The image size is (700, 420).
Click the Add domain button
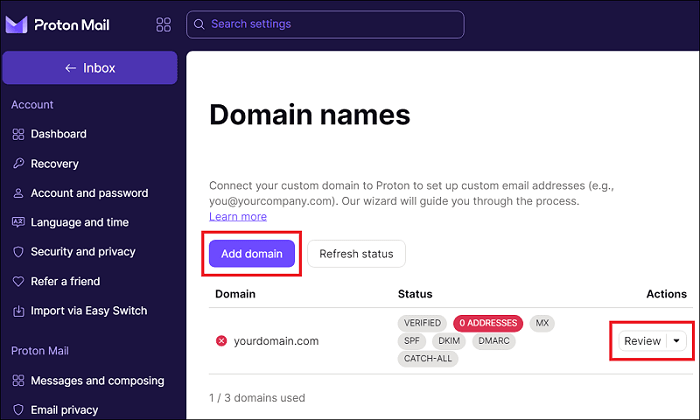click(252, 254)
